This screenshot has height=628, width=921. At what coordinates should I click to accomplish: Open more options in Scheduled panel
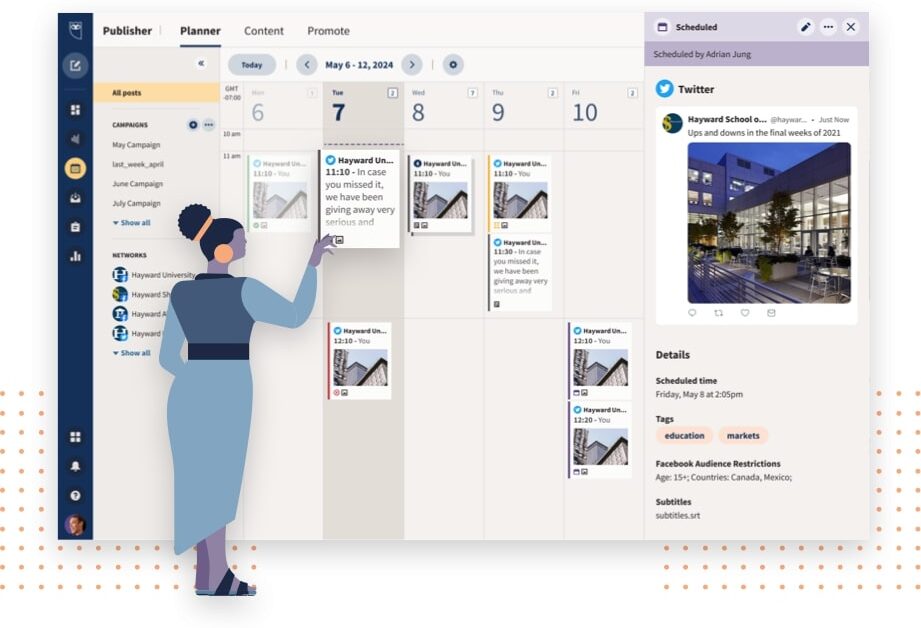pos(828,27)
